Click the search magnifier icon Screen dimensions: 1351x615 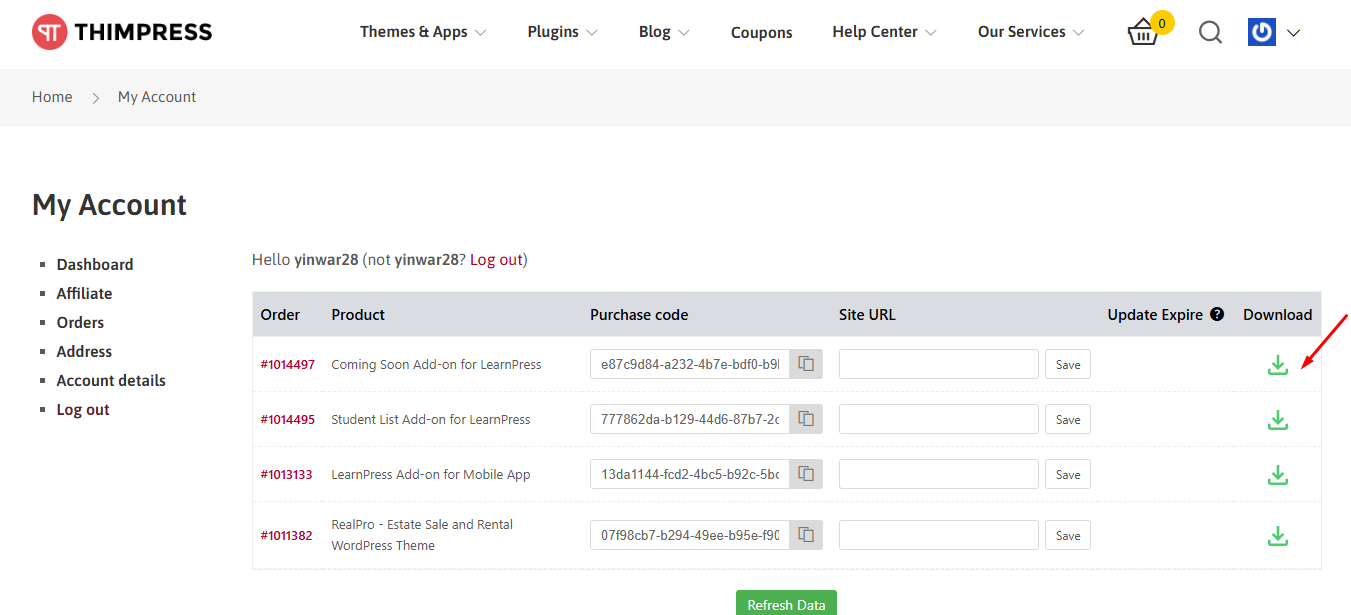click(x=1210, y=33)
